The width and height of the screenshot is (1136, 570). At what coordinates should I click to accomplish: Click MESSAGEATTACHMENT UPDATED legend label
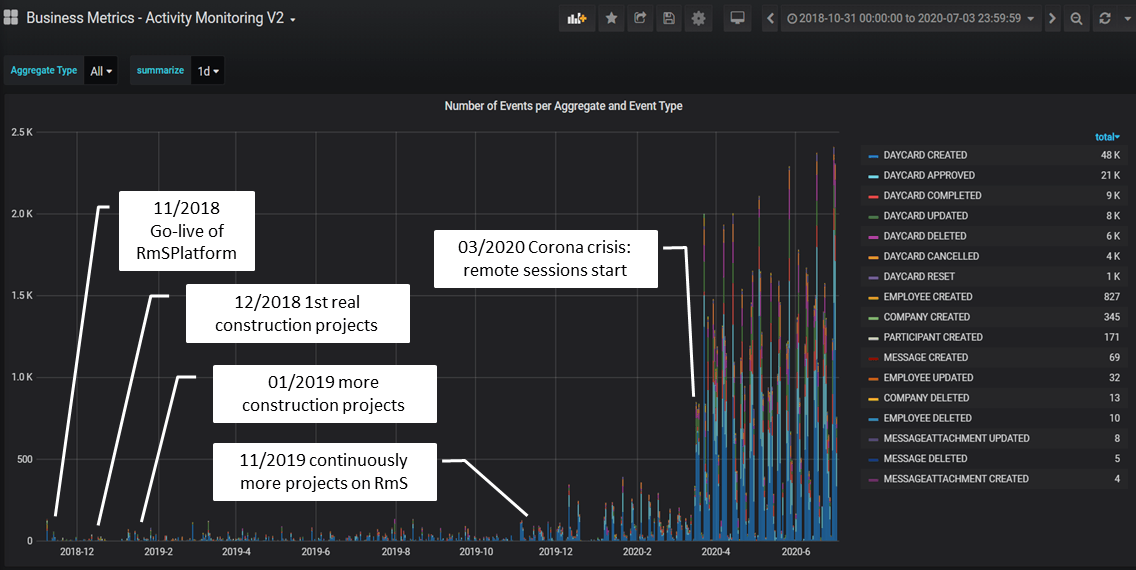point(956,439)
